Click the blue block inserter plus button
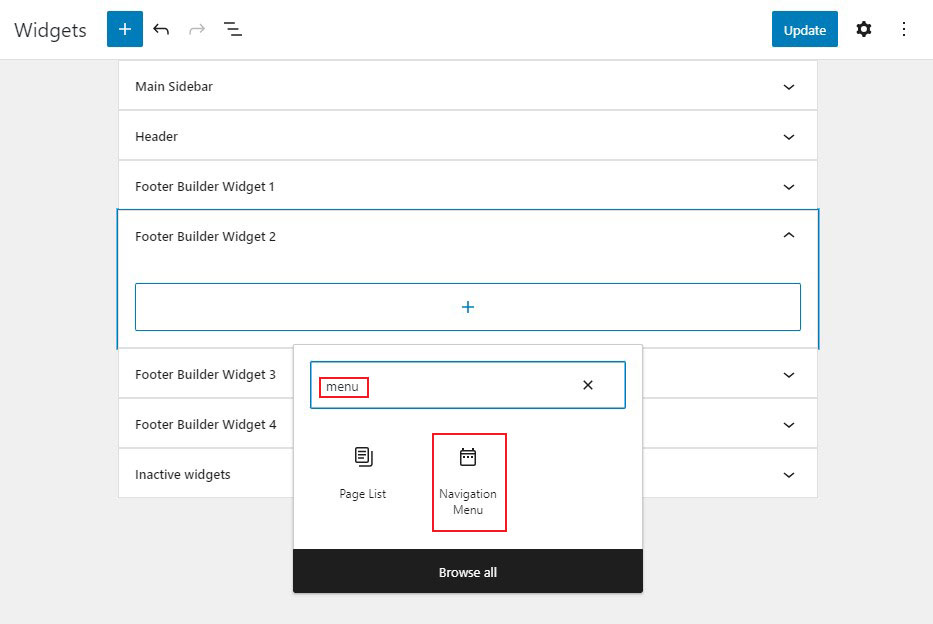The height and width of the screenshot is (624, 933). tap(125, 29)
